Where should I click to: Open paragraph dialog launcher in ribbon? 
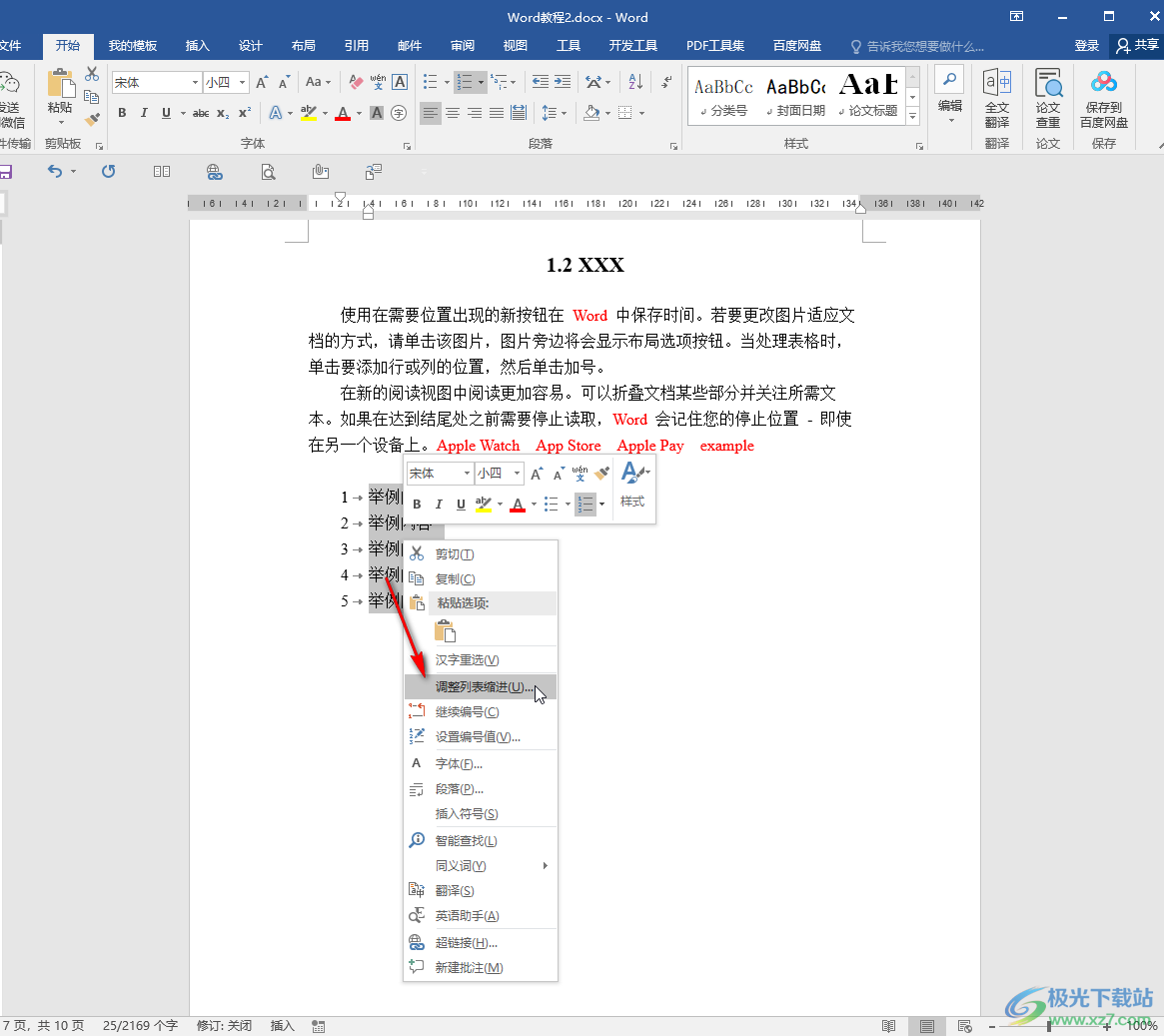(674, 146)
